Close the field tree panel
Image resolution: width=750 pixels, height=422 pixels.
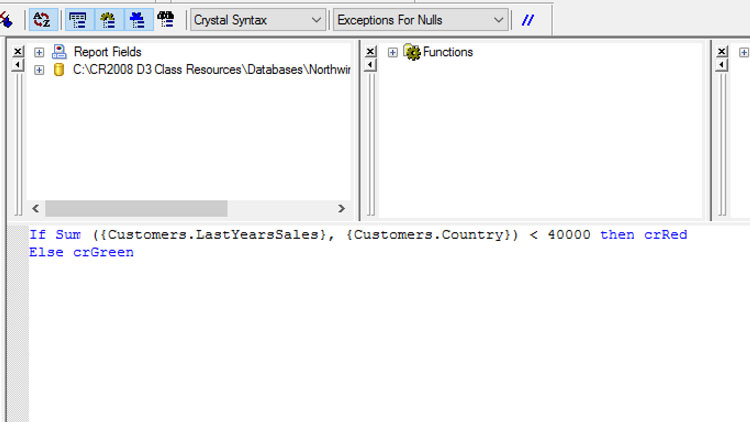18,51
